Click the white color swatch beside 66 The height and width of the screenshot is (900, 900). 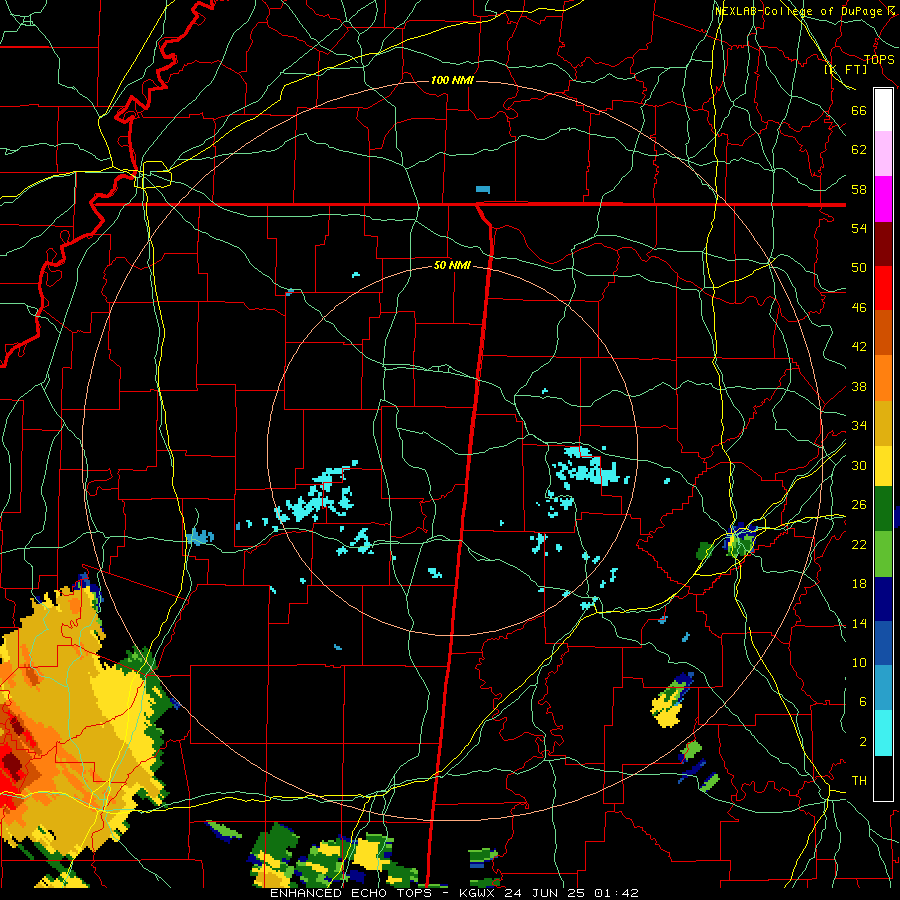883,110
